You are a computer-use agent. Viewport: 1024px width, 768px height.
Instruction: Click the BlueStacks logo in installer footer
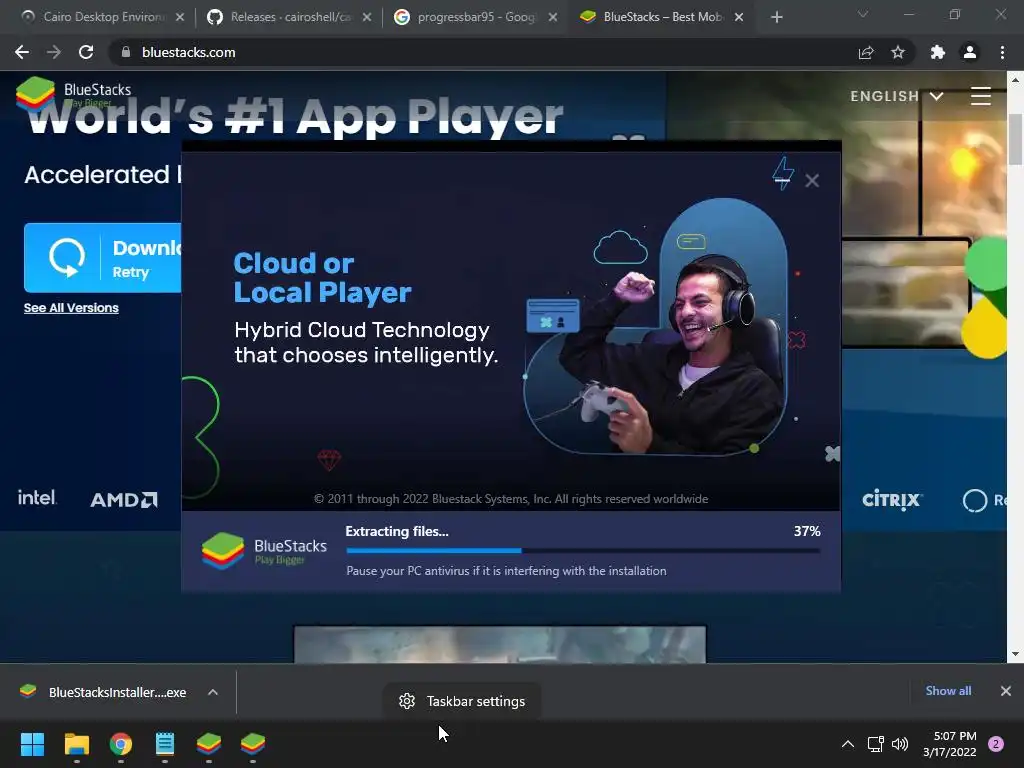[x=264, y=551]
